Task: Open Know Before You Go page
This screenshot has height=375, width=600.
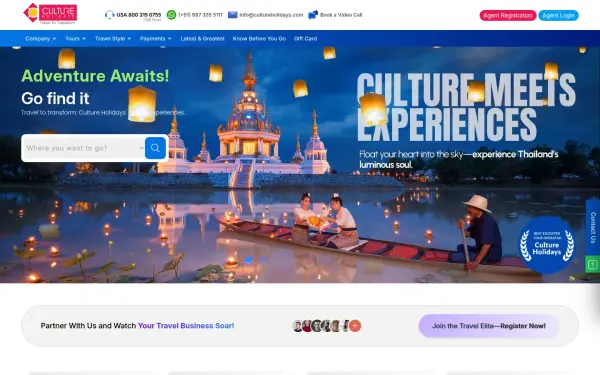Action: click(x=259, y=39)
